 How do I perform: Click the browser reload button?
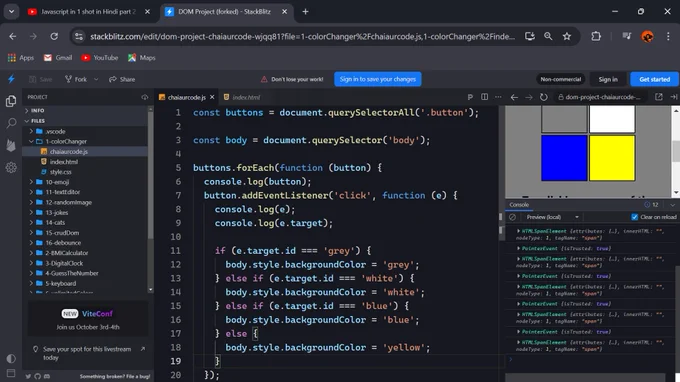point(54,36)
